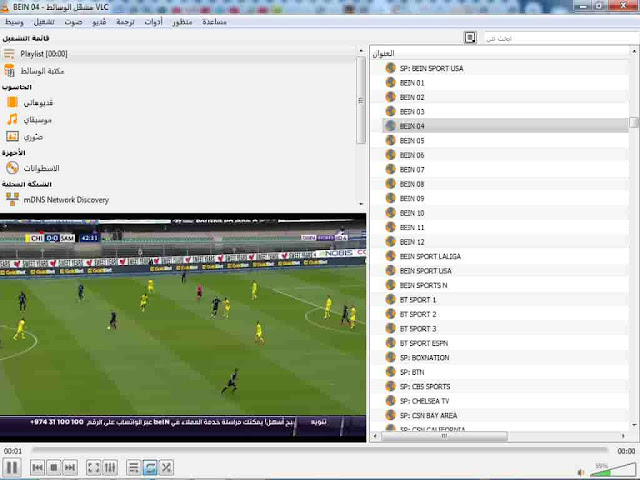Open the صوت menu

click(73, 22)
